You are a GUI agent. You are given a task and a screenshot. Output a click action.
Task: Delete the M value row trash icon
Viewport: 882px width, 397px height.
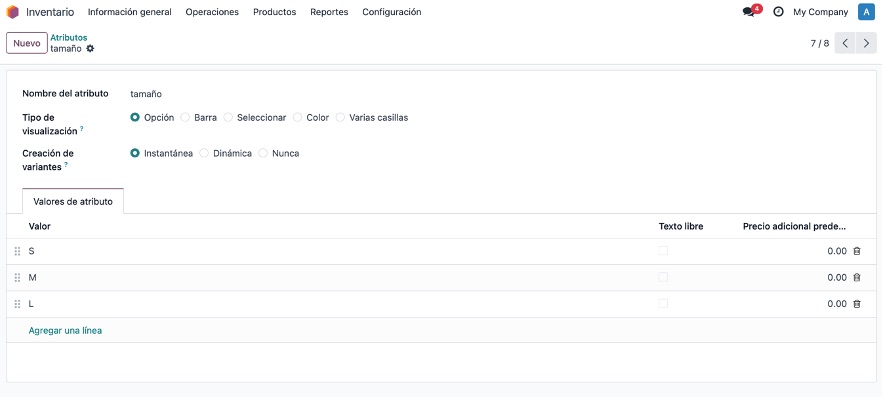click(857, 277)
